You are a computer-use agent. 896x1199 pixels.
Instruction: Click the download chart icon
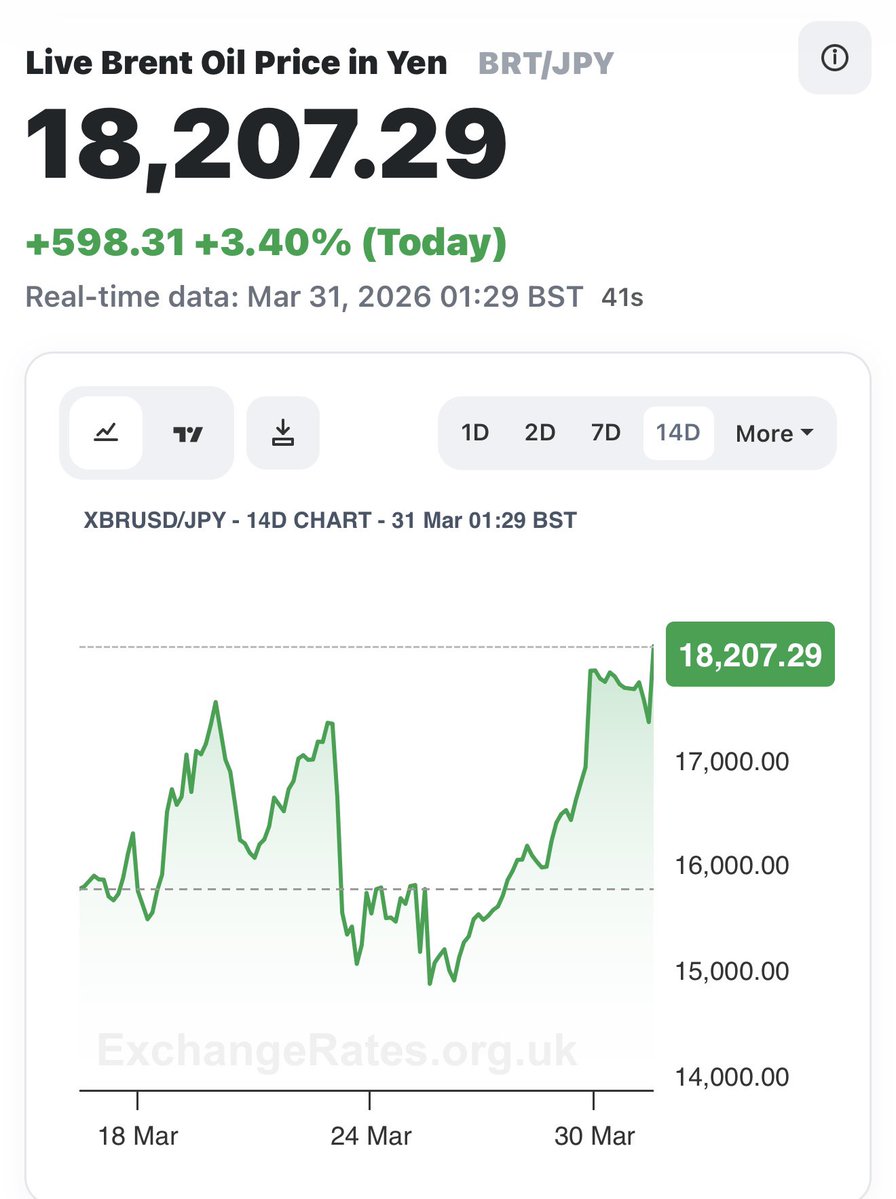[x=283, y=433]
